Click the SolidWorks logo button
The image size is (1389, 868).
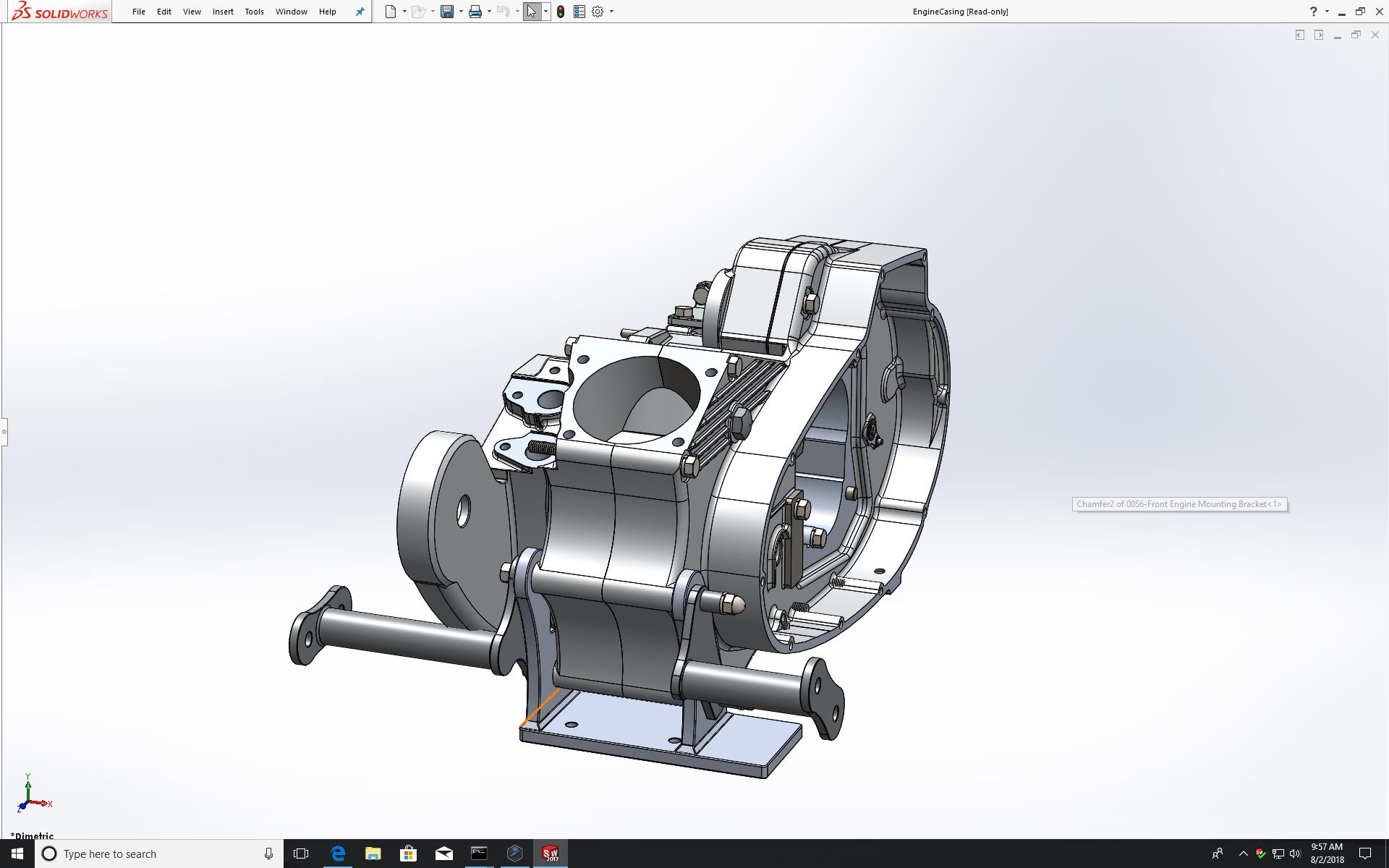point(61,12)
